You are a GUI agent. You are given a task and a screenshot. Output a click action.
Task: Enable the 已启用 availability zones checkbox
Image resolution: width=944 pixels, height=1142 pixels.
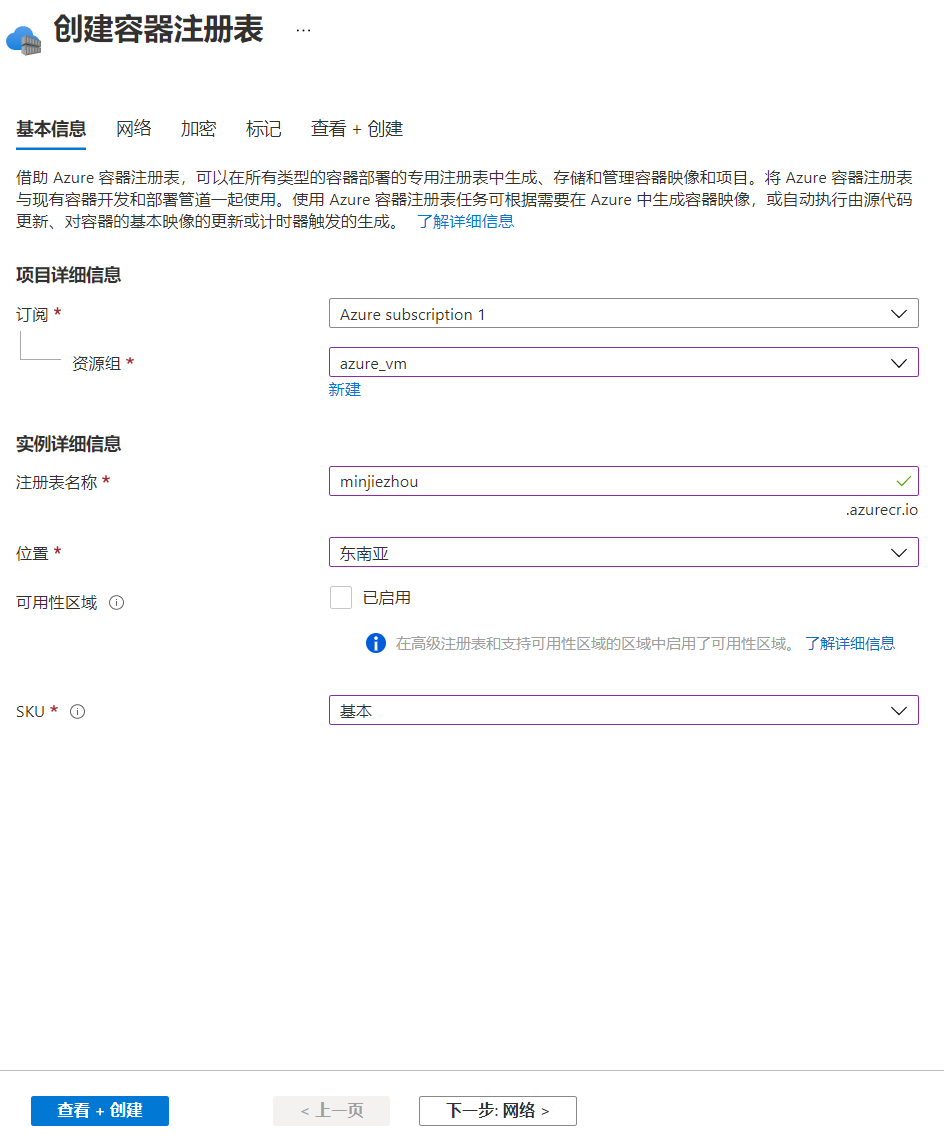341,597
